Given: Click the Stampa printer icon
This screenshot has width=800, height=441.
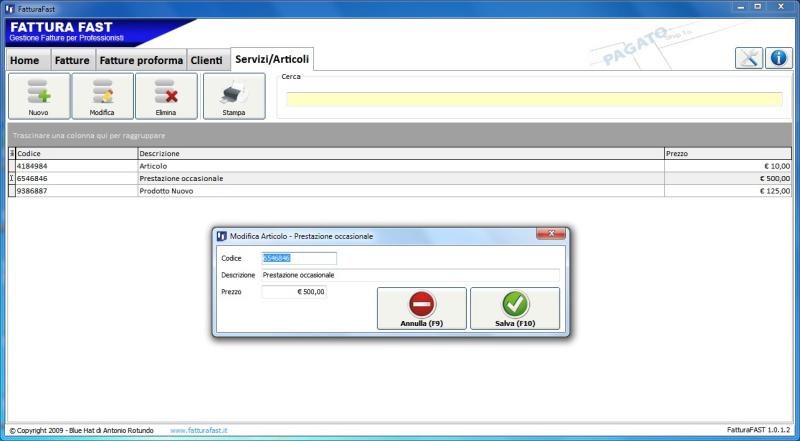Looking at the screenshot, I should coord(233,94).
